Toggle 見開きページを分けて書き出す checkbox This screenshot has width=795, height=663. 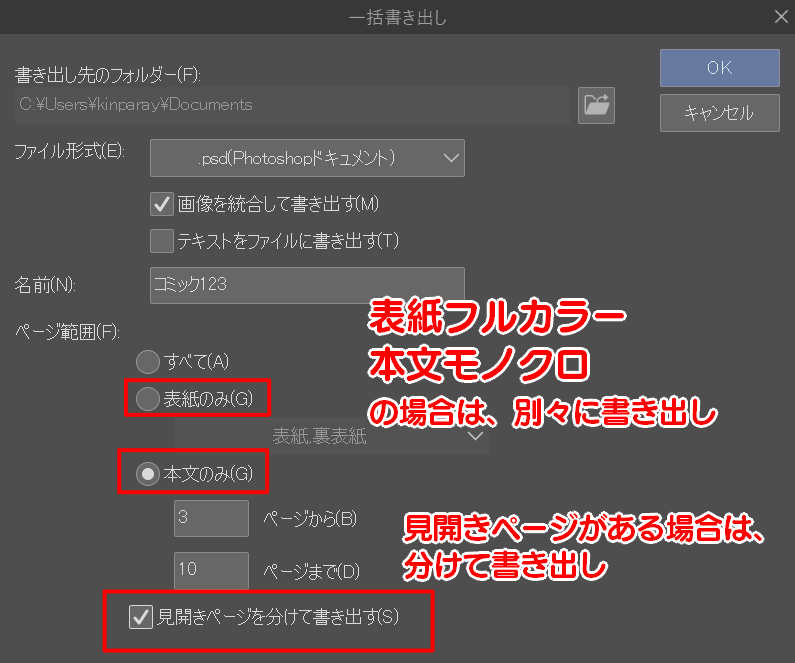point(140,617)
